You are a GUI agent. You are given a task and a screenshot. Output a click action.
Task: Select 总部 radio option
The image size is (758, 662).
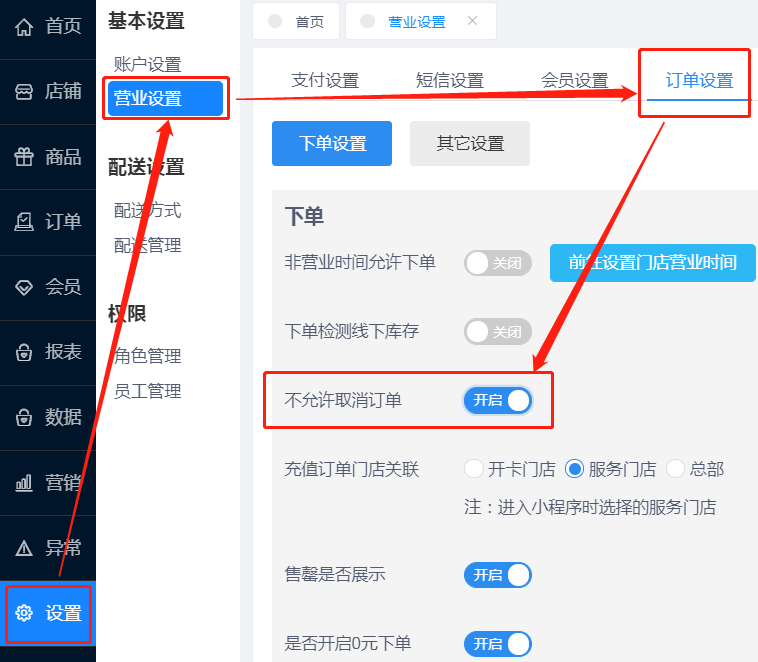tap(675, 469)
